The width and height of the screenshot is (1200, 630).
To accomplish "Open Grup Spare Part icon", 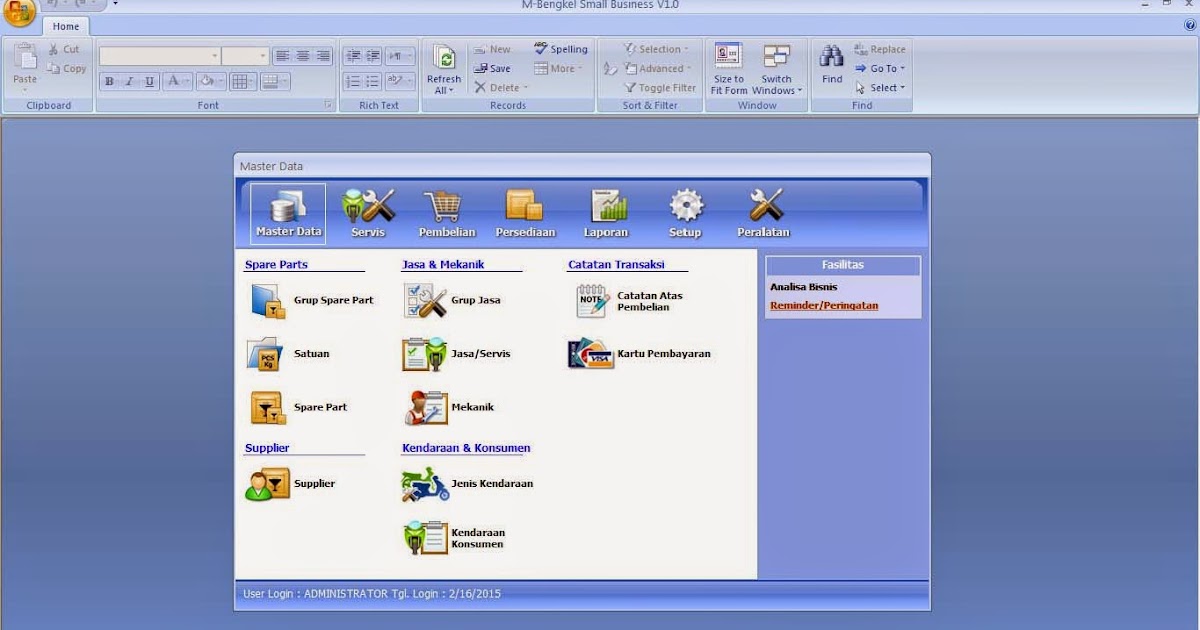I will (267, 301).
